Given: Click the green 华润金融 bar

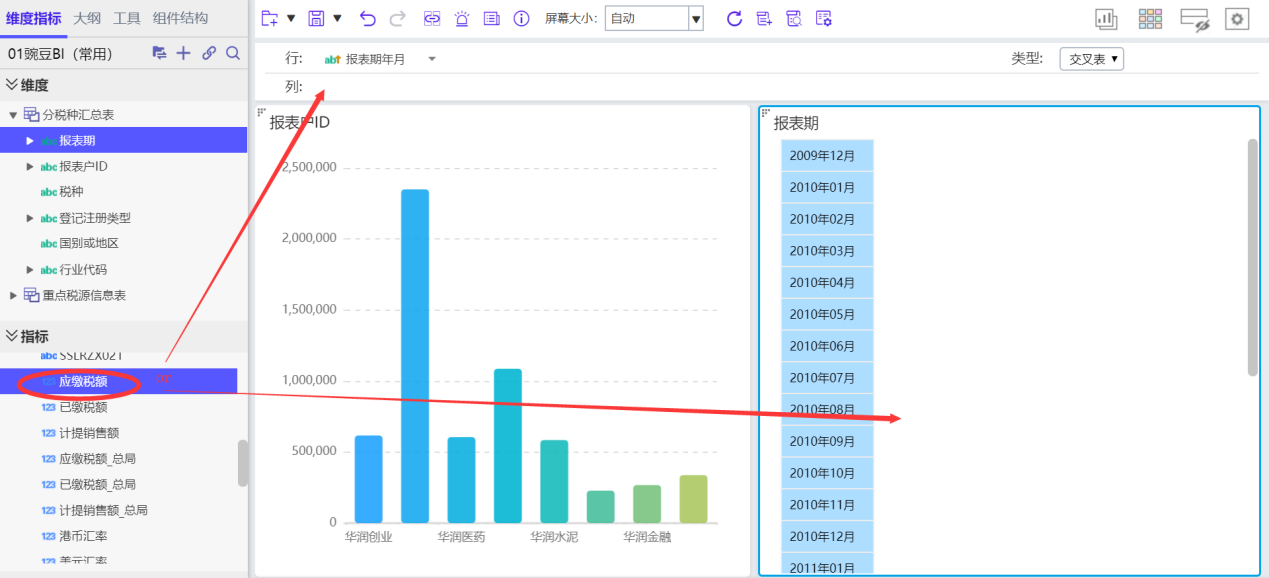Looking at the screenshot, I should (x=647, y=504).
